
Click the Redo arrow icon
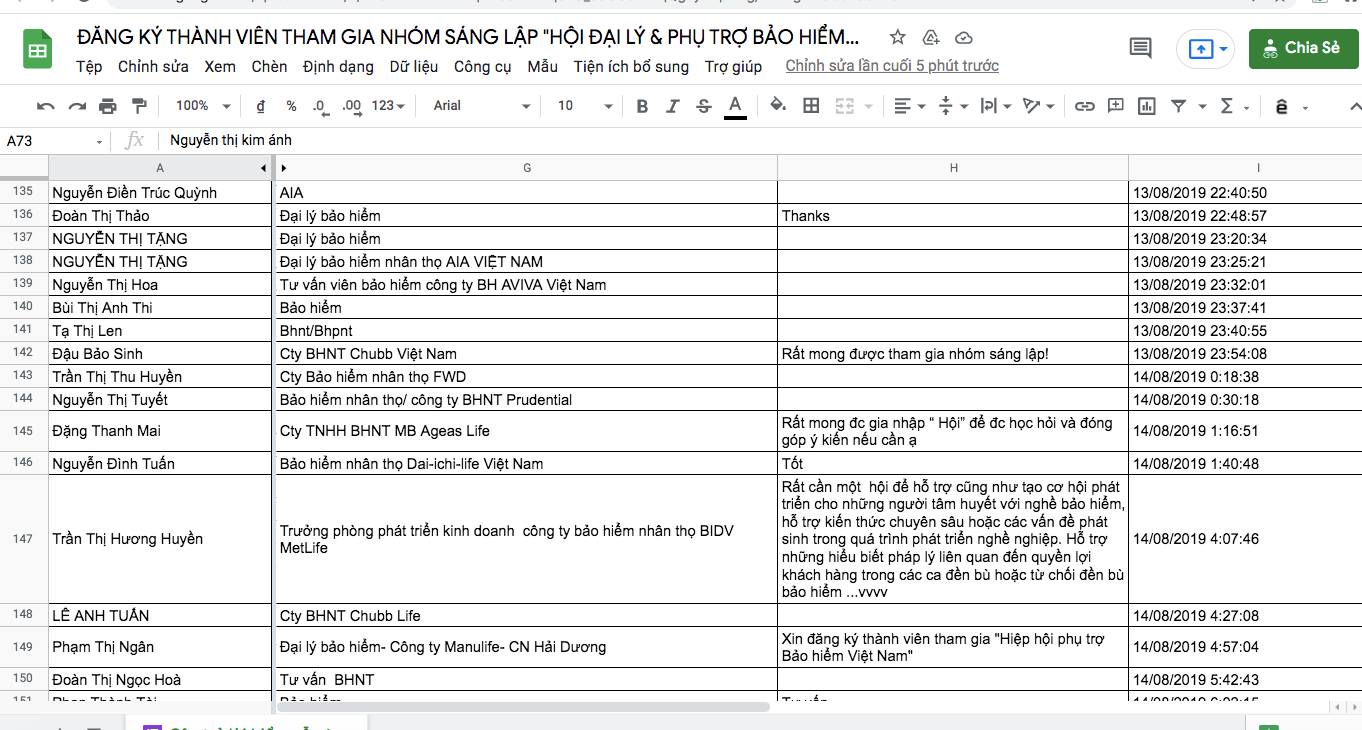pos(77,106)
